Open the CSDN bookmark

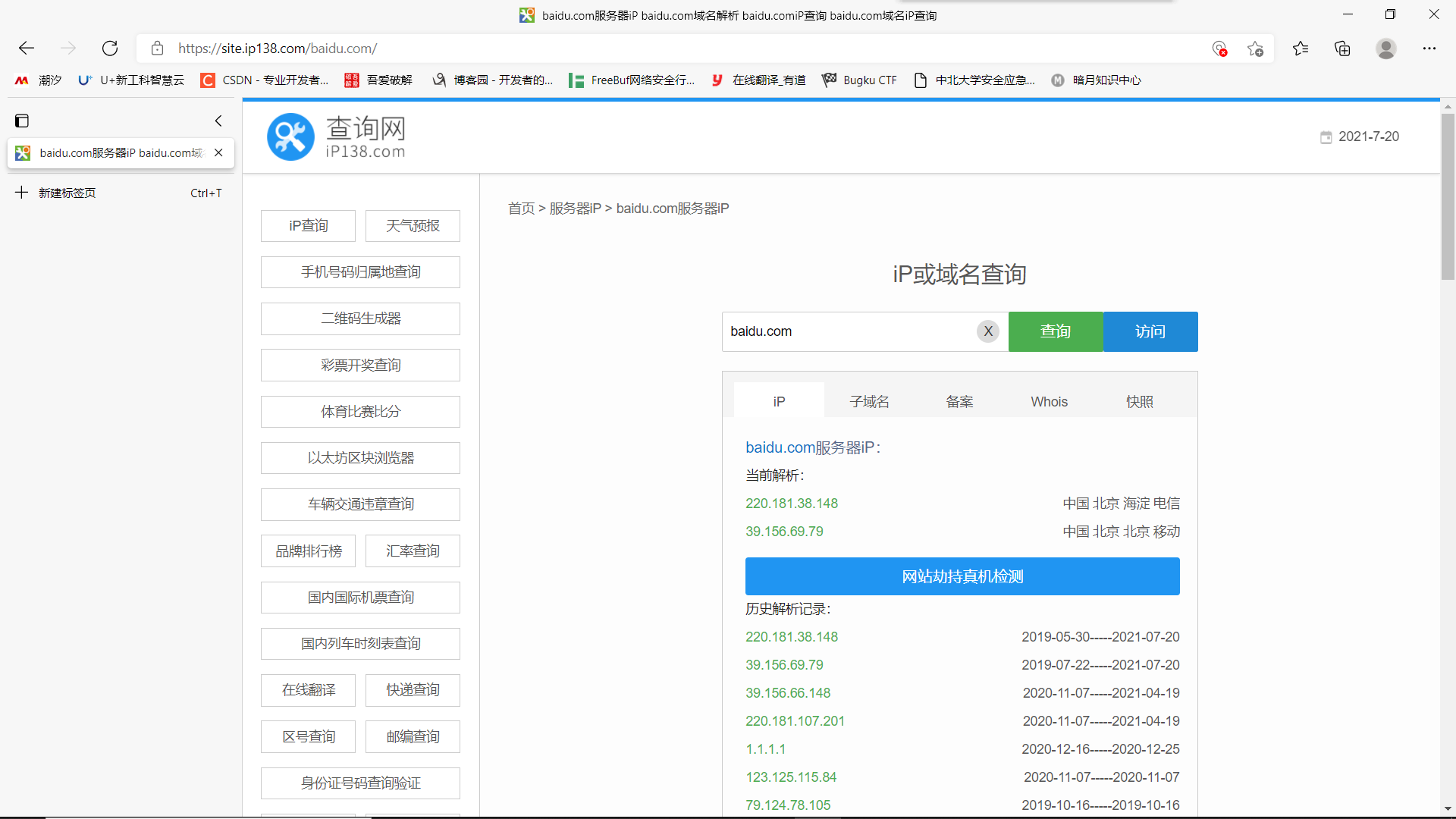pyautogui.click(x=265, y=80)
